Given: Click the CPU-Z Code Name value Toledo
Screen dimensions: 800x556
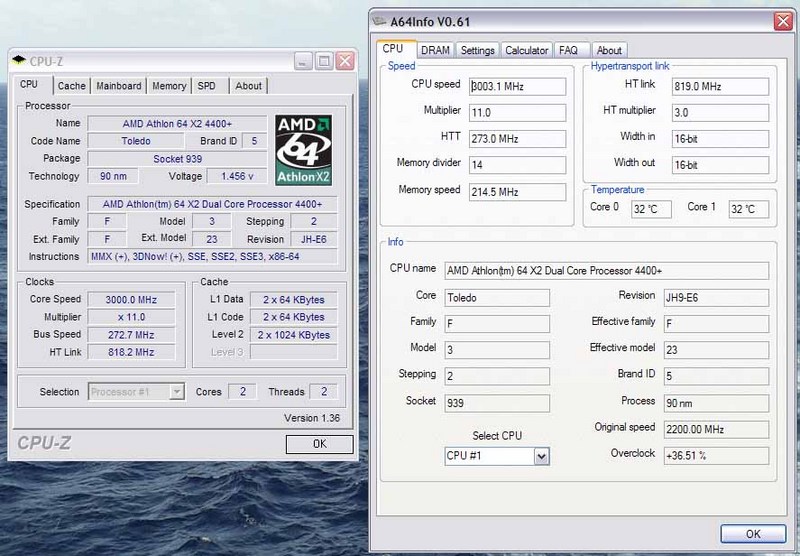Looking at the screenshot, I should [x=136, y=141].
